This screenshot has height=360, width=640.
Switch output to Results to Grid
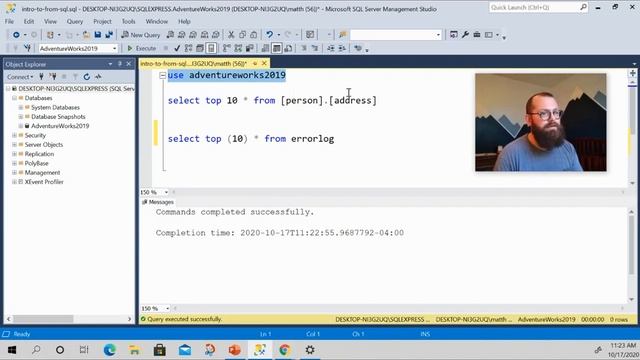[x=276, y=48]
